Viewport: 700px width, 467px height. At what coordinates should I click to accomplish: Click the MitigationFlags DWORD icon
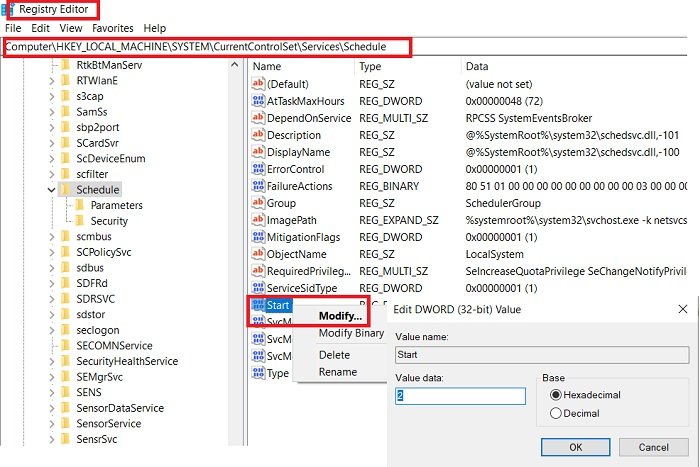point(258,237)
